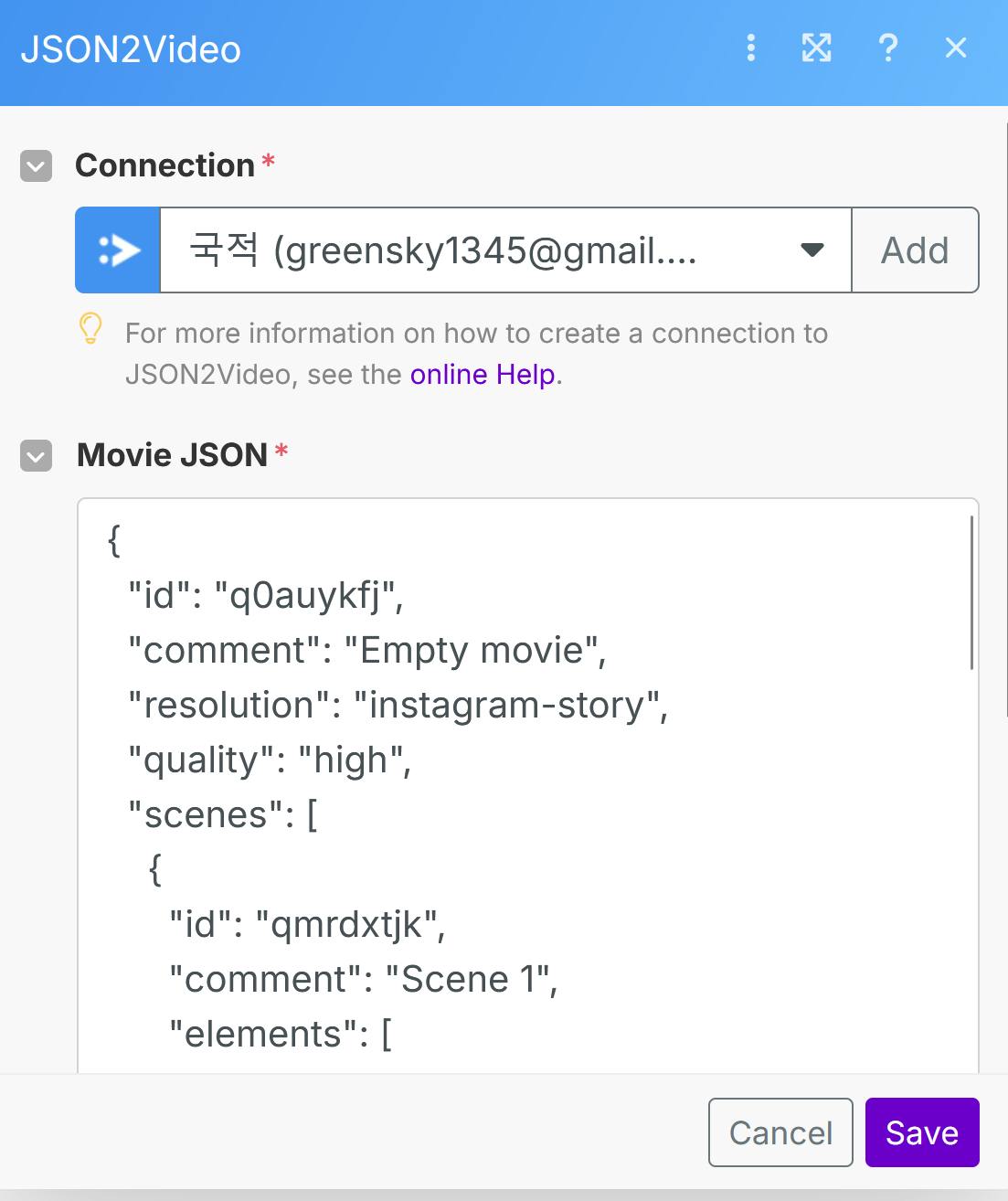Click the lightbulb hint icon
Screen dimensions: 1008x1201
90,329
